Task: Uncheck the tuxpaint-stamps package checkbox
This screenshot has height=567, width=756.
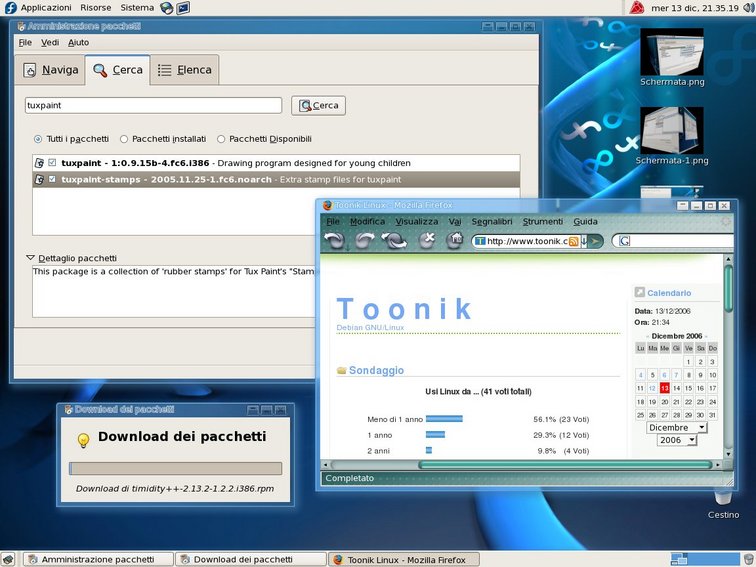Action: [52, 179]
